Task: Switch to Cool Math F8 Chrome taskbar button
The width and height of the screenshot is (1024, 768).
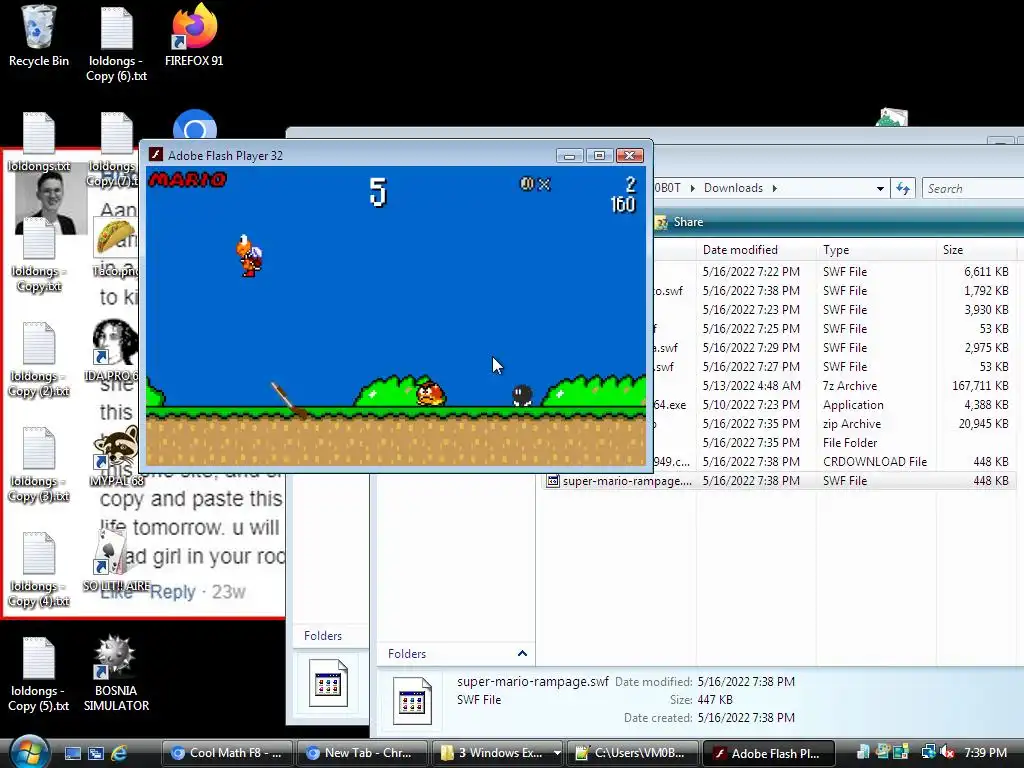Action: click(x=225, y=753)
